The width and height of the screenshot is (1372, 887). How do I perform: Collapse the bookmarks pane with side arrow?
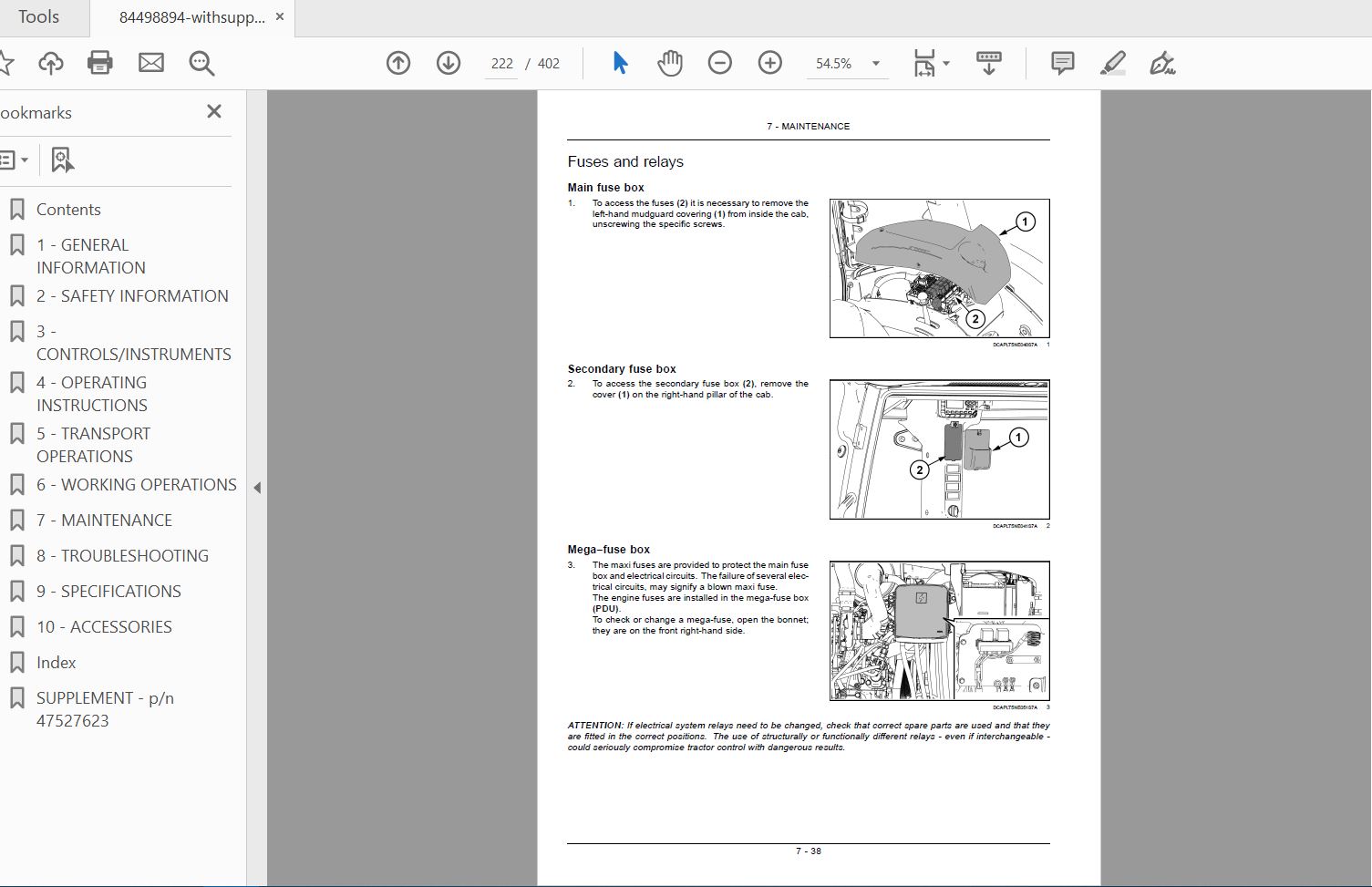pos(257,488)
